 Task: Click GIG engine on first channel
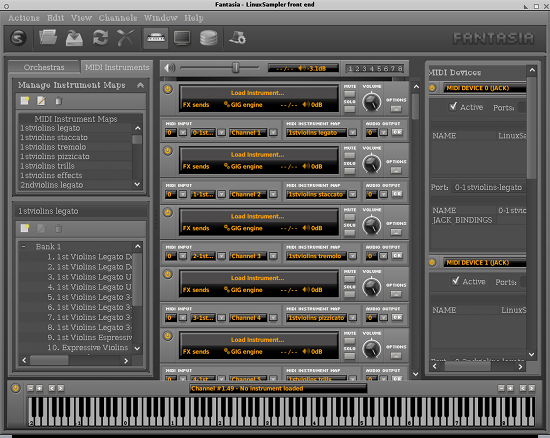(243, 105)
